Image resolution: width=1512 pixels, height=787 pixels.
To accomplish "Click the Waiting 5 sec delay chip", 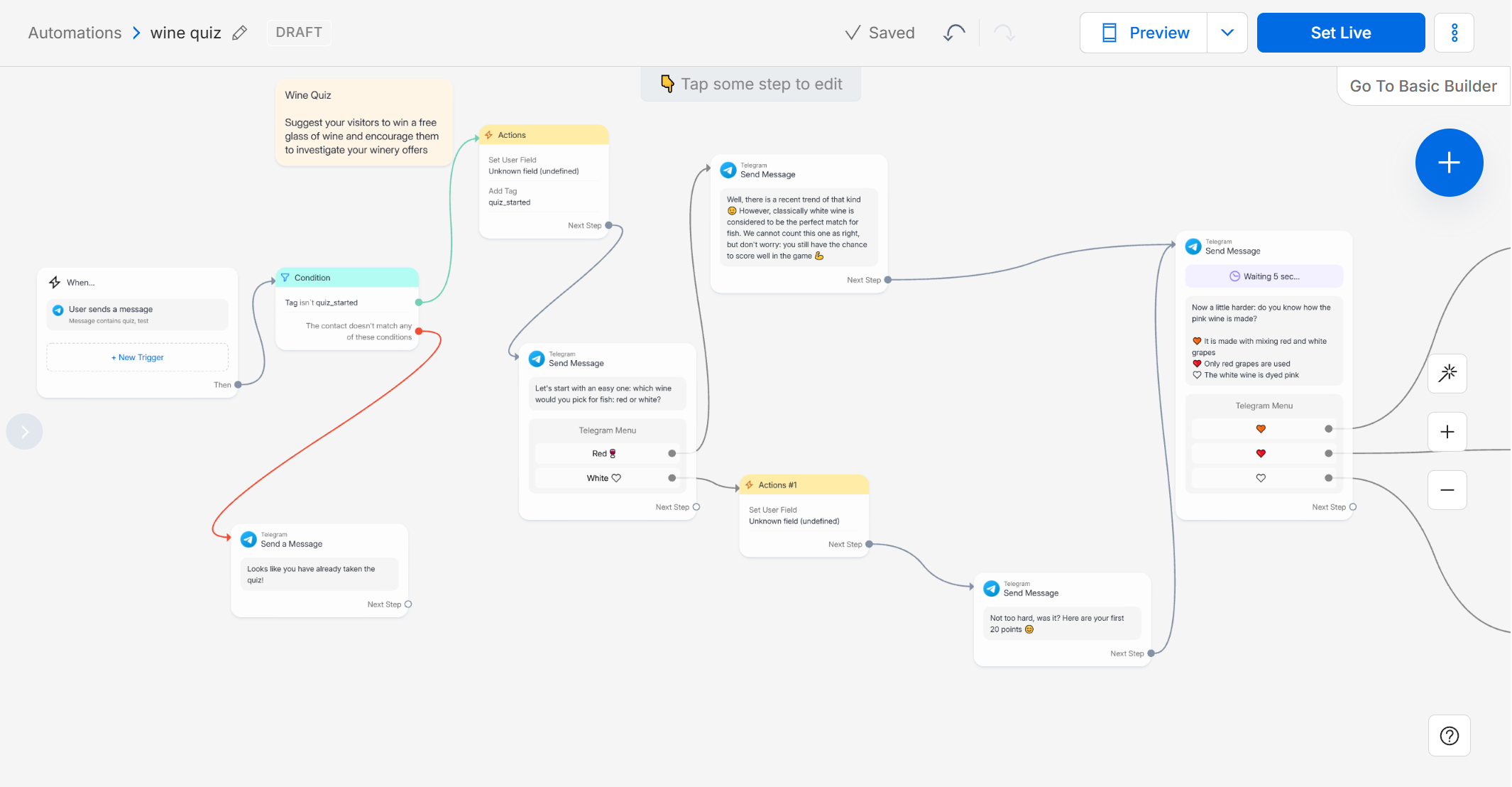I will [x=1264, y=276].
